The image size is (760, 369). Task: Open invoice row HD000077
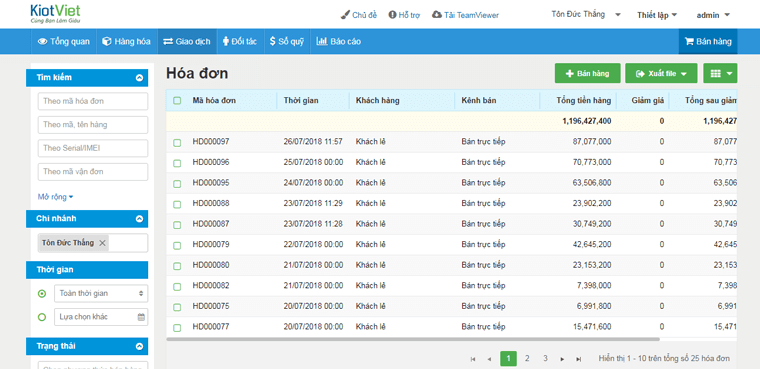pyautogui.click(x=451, y=327)
